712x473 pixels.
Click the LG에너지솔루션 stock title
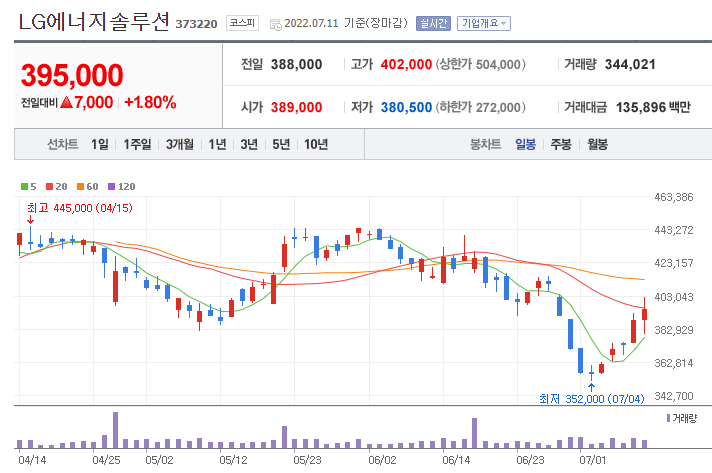pos(94,22)
